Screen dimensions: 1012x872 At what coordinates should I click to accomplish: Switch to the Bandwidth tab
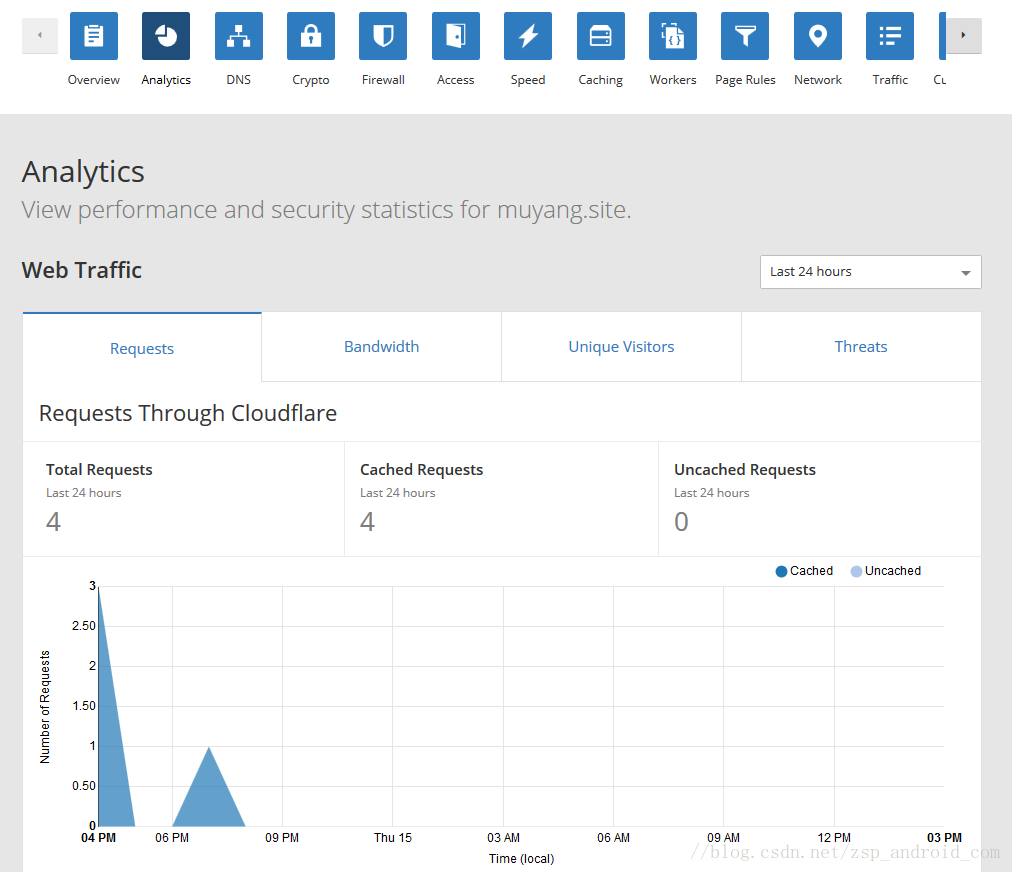point(381,347)
